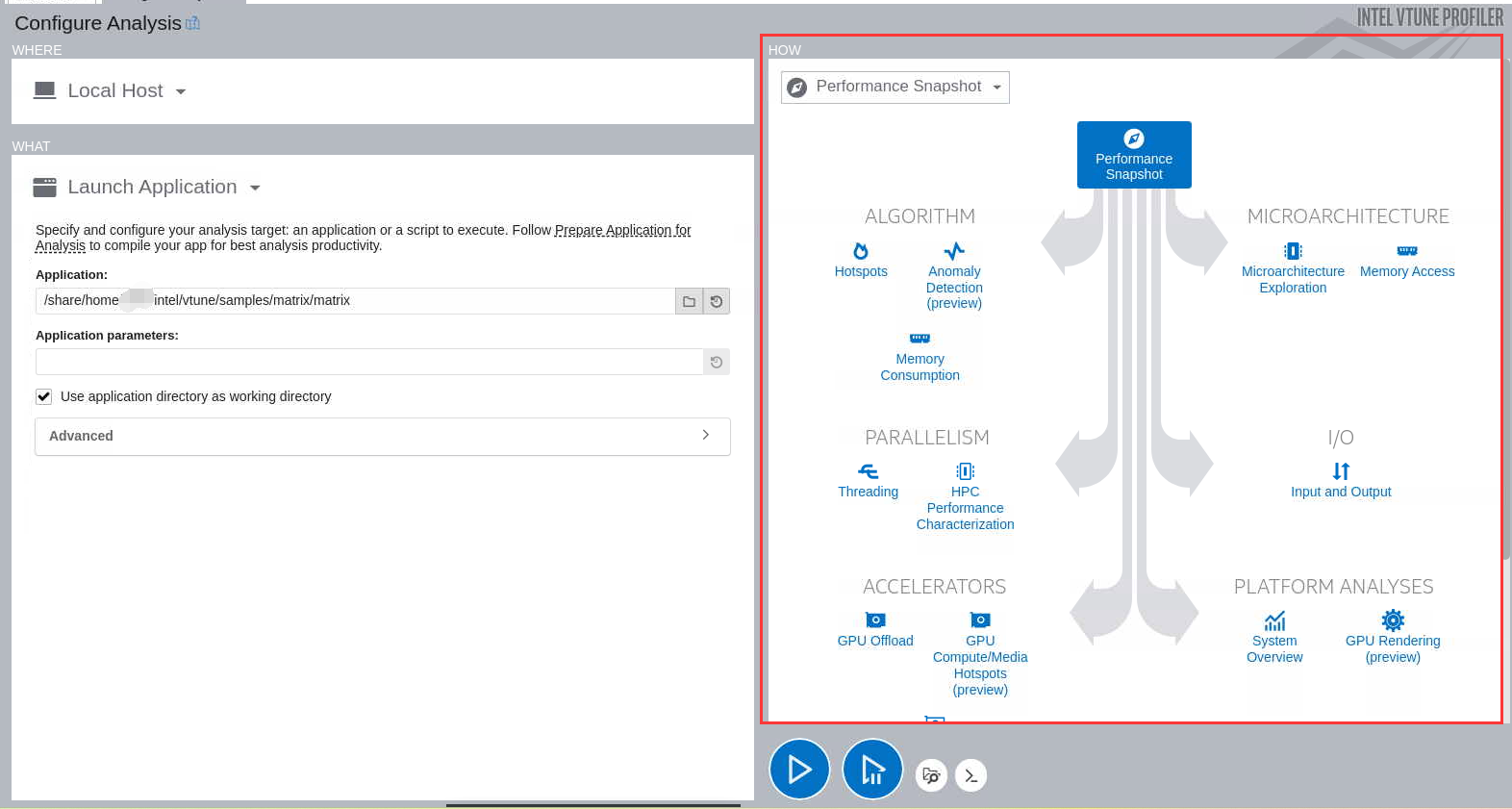Select the blue Performance Snapshot tile
This screenshot has height=809, width=1512.
[x=1134, y=155]
